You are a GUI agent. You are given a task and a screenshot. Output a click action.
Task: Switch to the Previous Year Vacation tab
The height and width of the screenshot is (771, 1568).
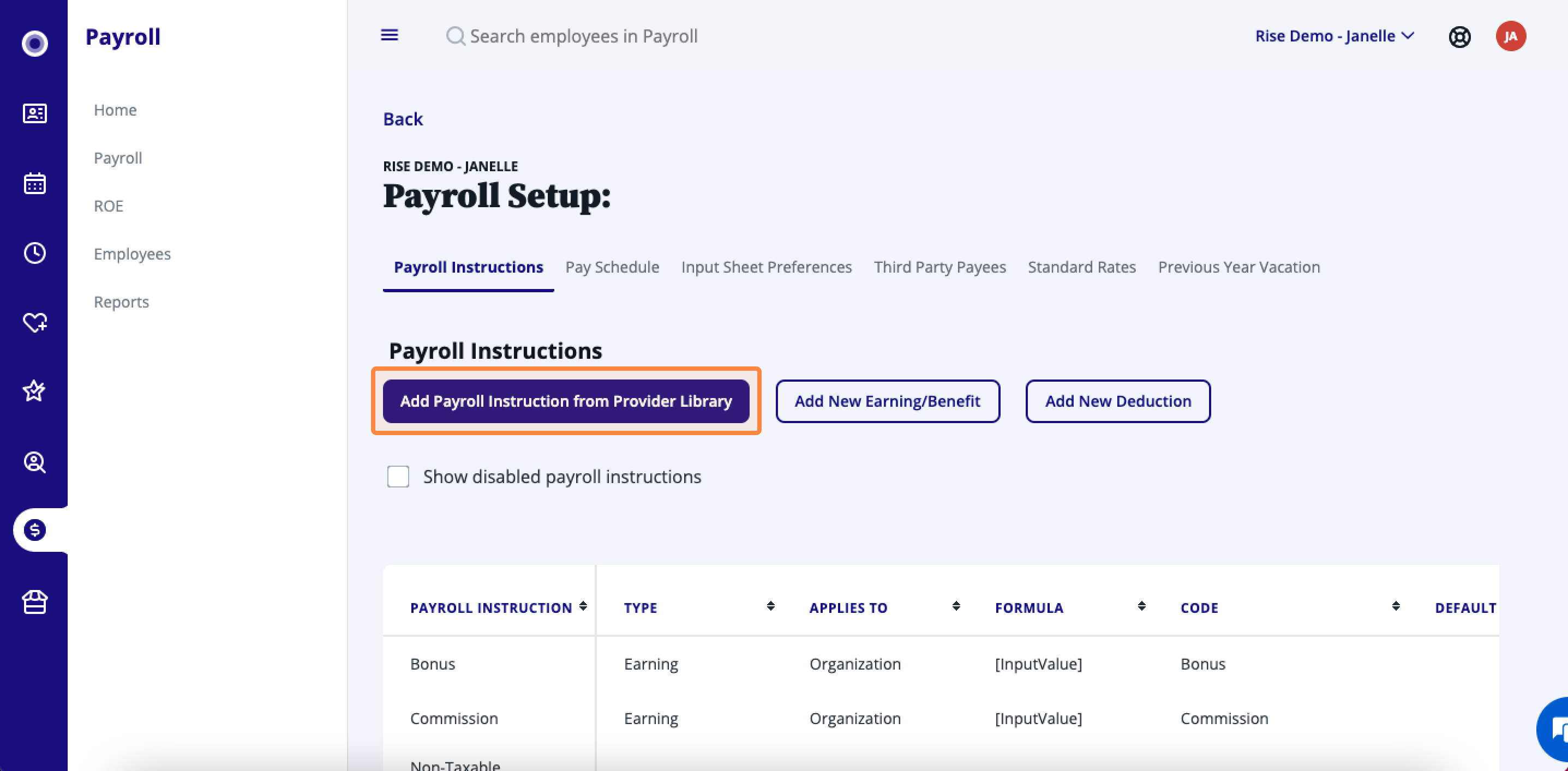1238,267
